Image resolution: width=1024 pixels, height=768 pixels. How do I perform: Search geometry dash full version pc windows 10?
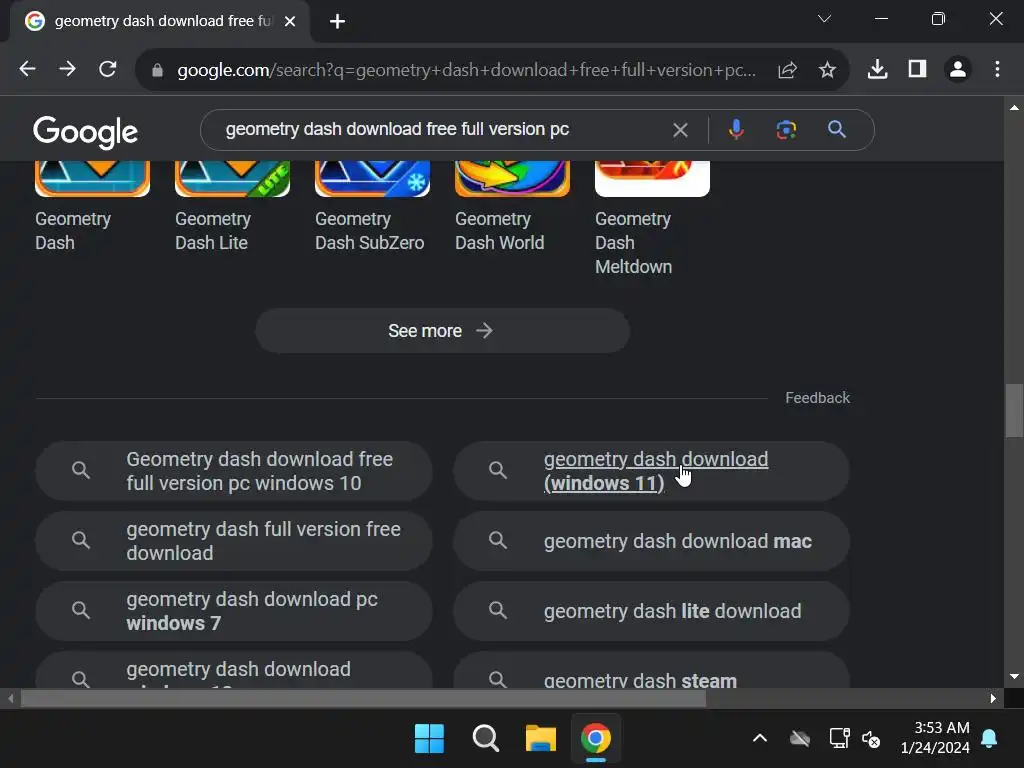[x=234, y=471]
